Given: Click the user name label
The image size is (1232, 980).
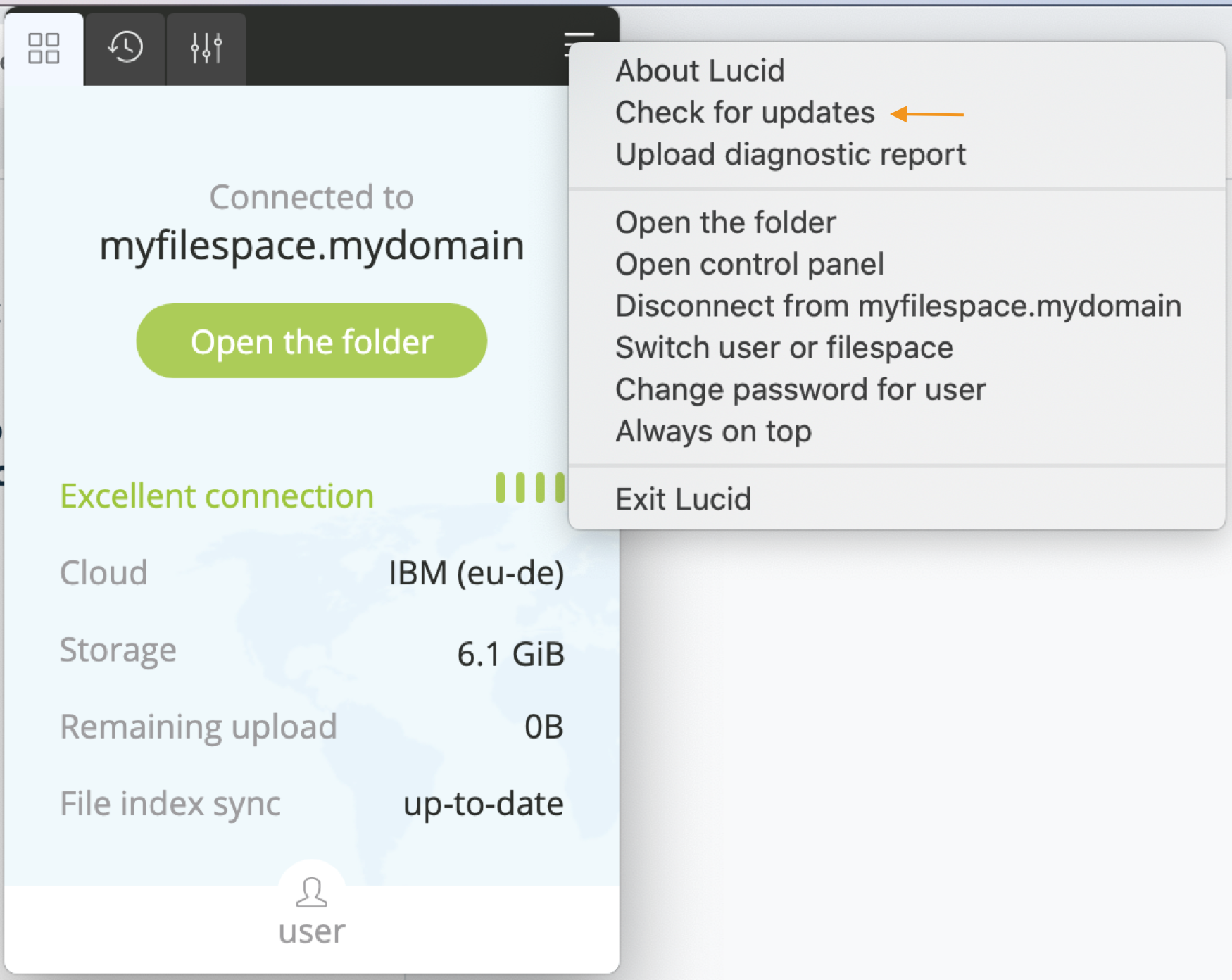Looking at the screenshot, I should [x=311, y=931].
